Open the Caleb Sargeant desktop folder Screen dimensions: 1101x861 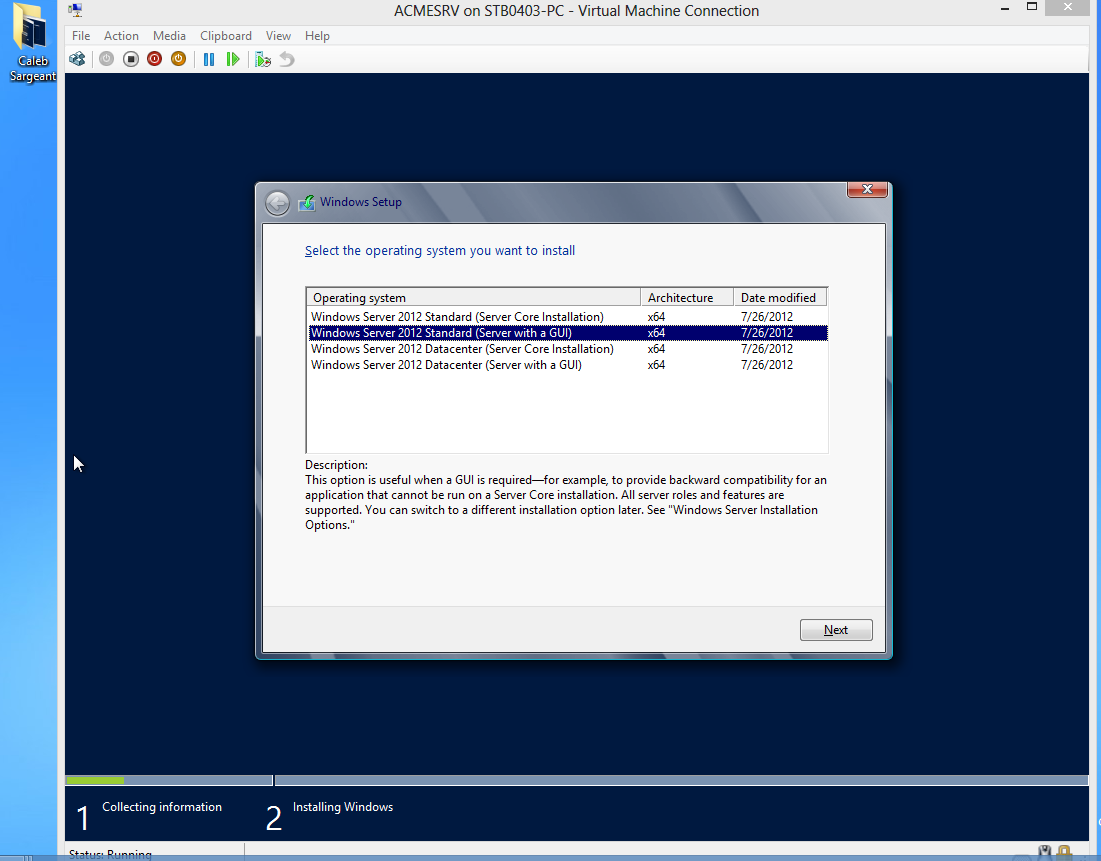32,42
